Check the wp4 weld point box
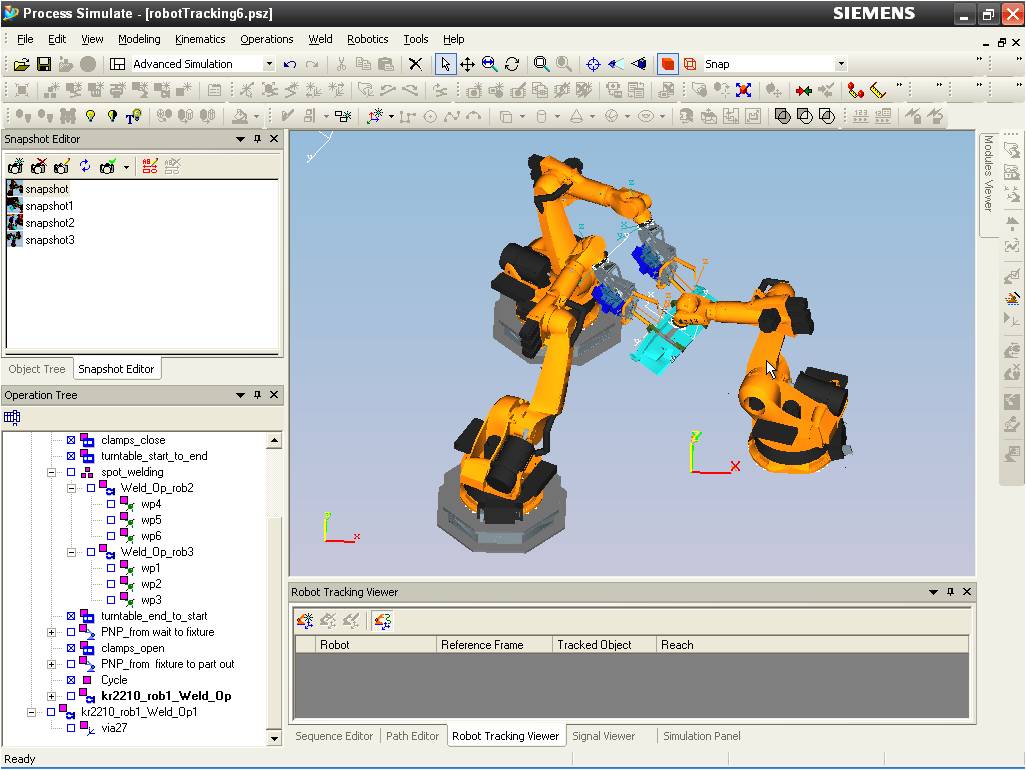Viewport: 1026px width, 770px height. tap(111, 504)
